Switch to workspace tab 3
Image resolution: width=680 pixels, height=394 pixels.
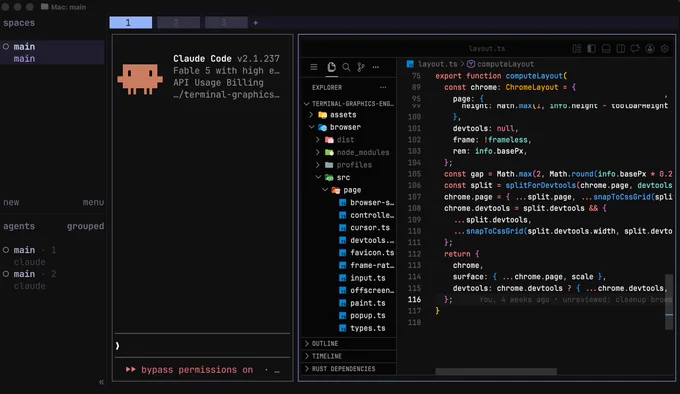226,23
